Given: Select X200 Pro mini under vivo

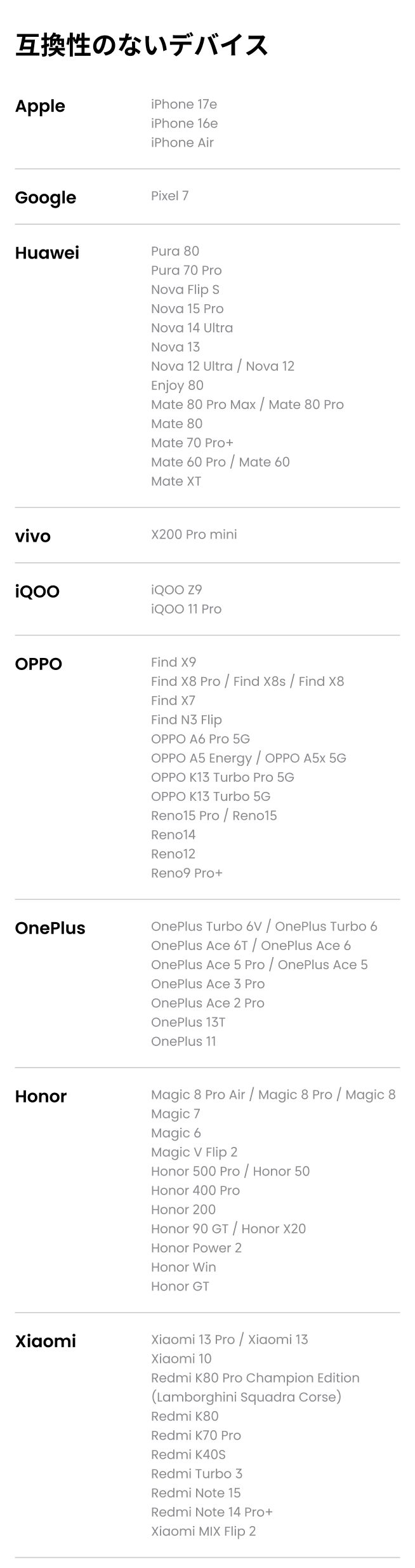Looking at the screenshot, I should (194, 534).
